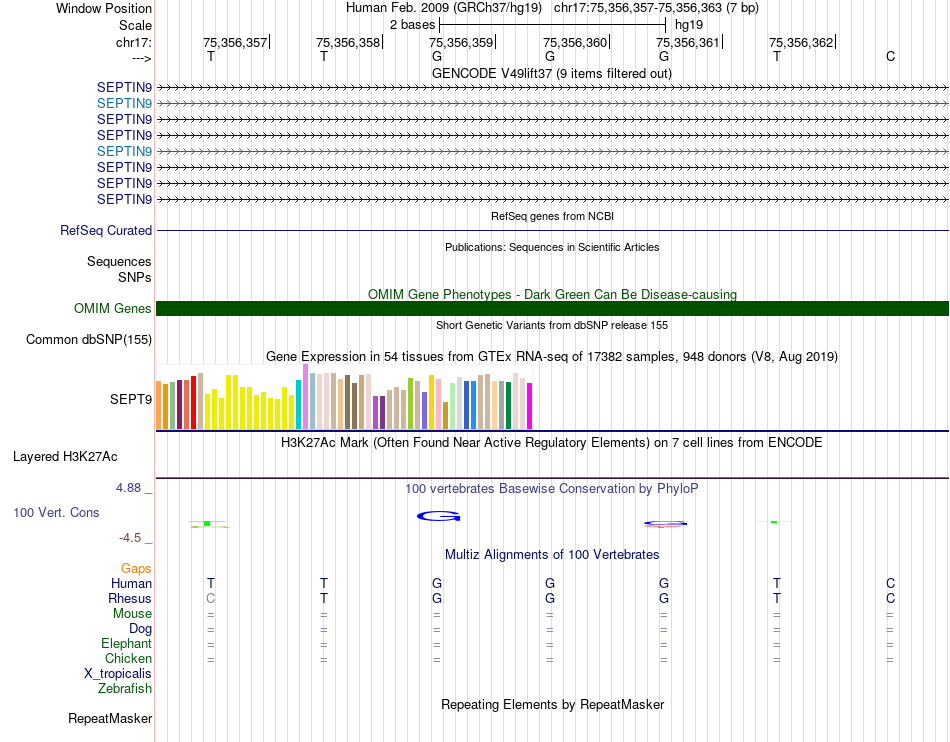Open the OMIM Gene Phenotypes track title

click(552, 294)
